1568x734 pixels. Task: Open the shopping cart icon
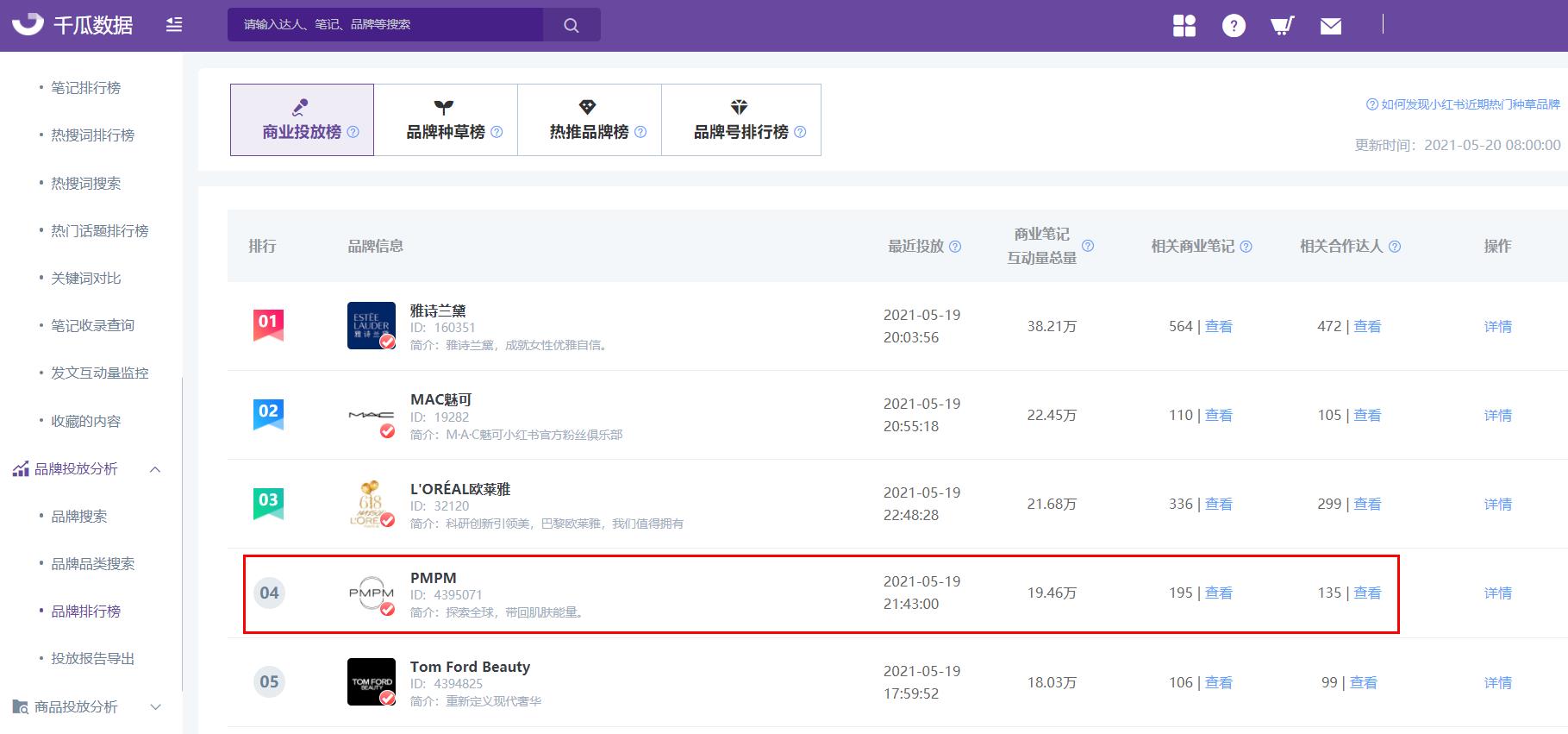pos(1283,26)
